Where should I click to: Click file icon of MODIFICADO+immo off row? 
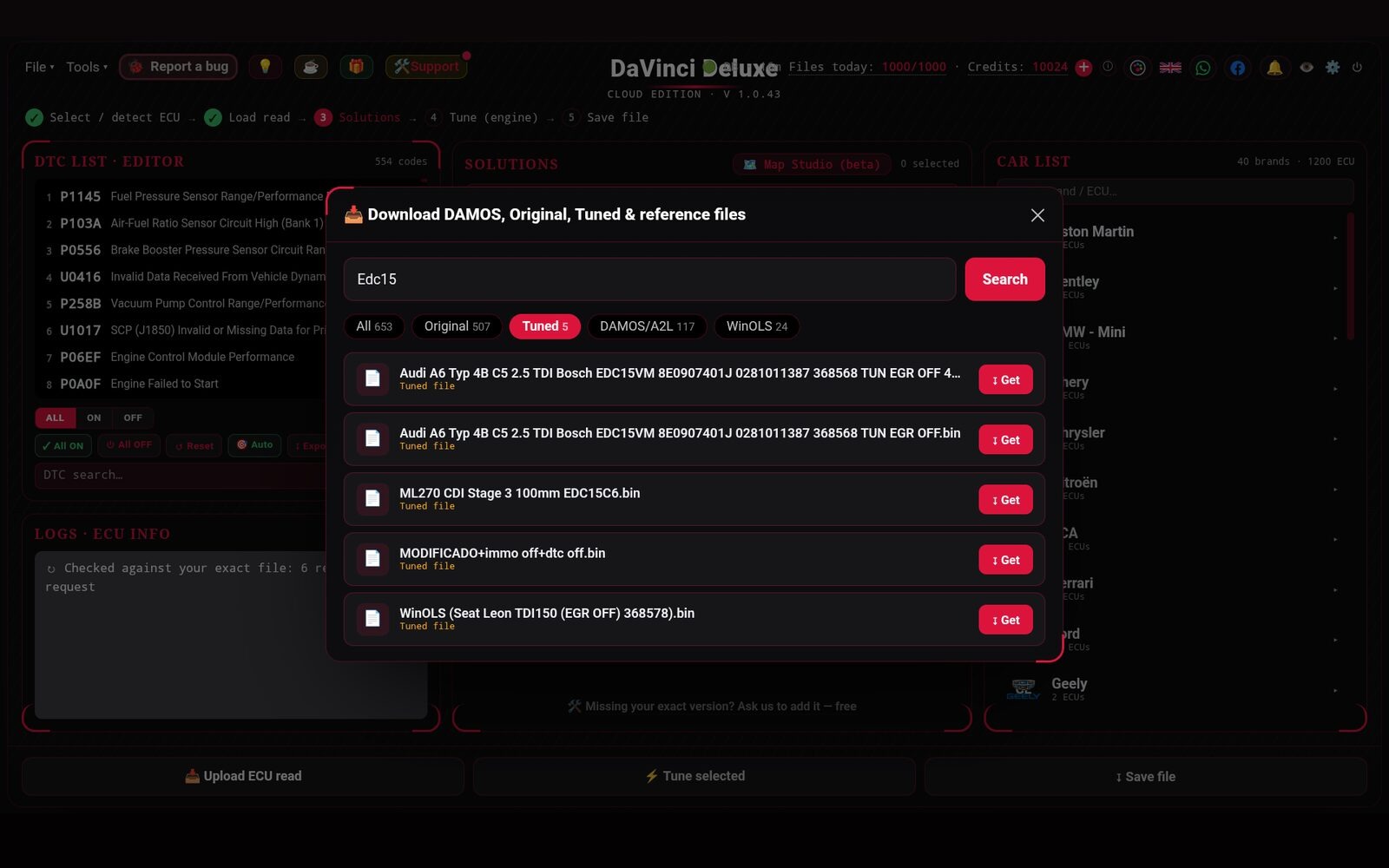pyautogui.click(x=372, y=559)
